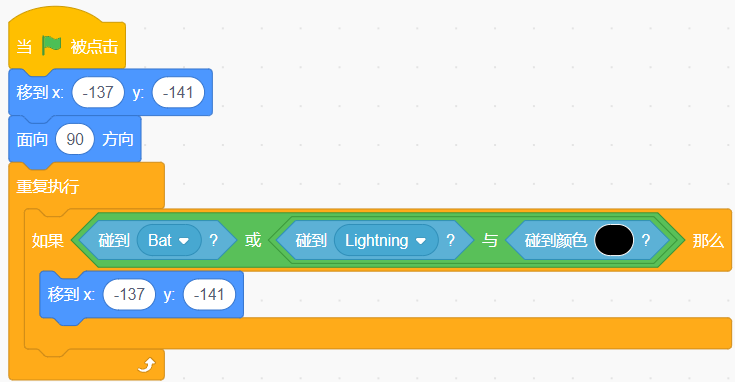
Task: Select the 重复执行 forever block
Action: click(48, 187)
